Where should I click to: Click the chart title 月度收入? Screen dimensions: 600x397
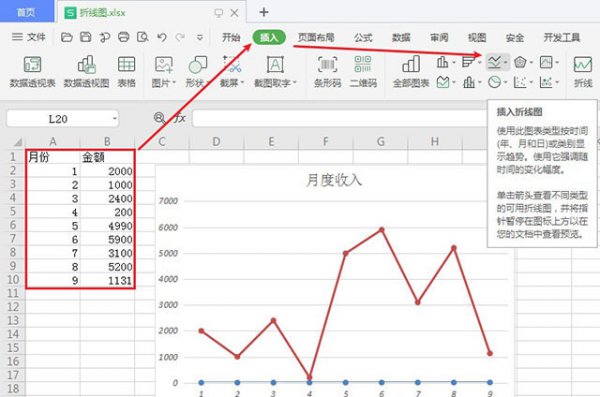pos(334,180)
